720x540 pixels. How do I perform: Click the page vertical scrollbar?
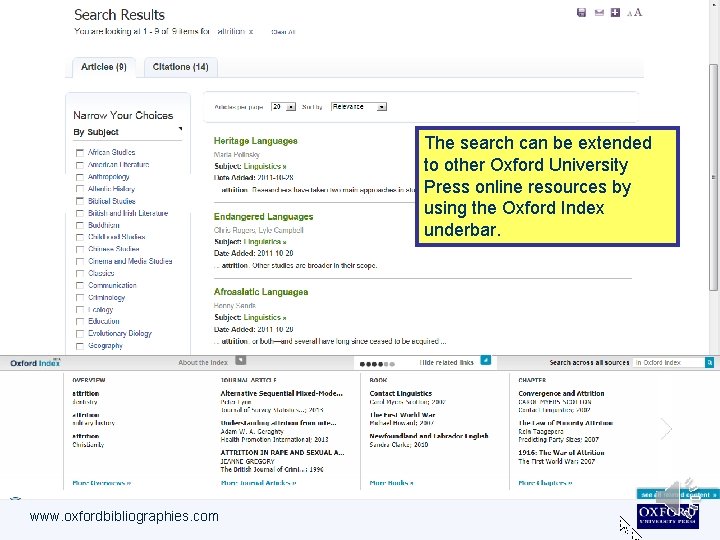713,177
